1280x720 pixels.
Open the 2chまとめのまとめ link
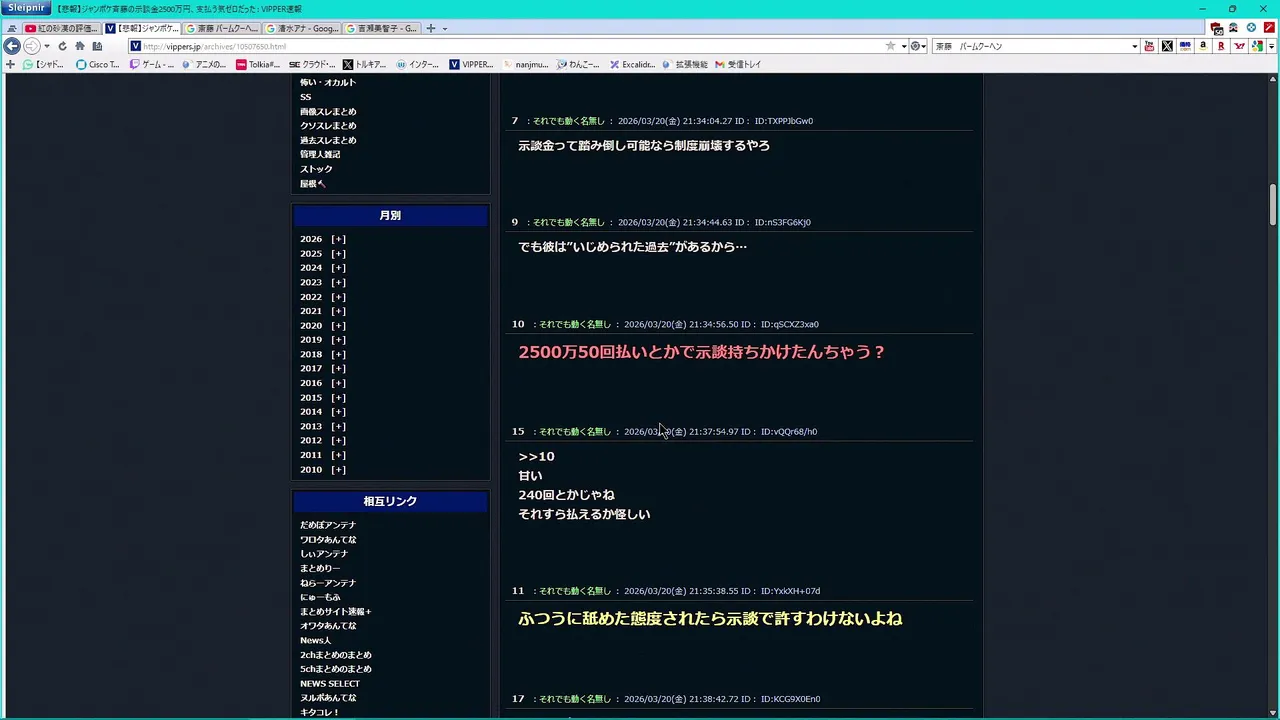(336, 655)
